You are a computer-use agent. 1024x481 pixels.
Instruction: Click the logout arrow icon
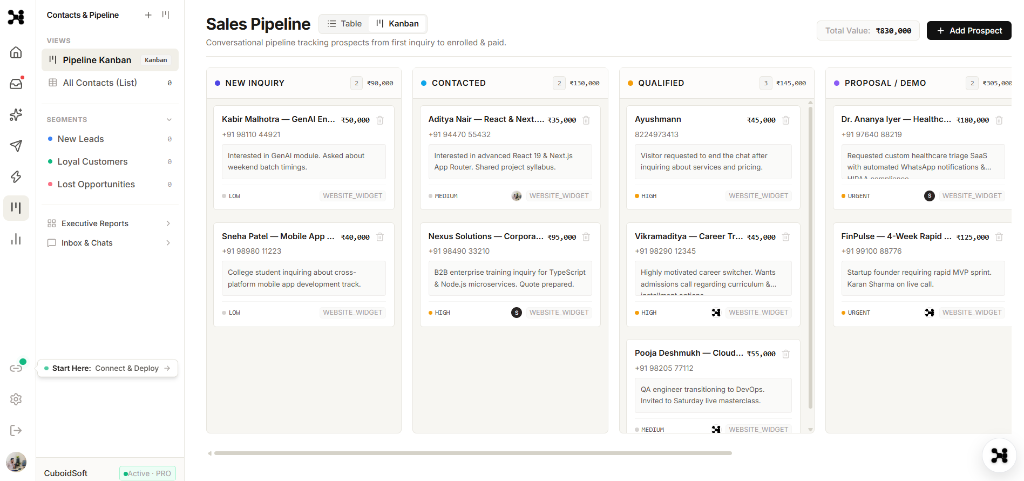tap(16, 430)
